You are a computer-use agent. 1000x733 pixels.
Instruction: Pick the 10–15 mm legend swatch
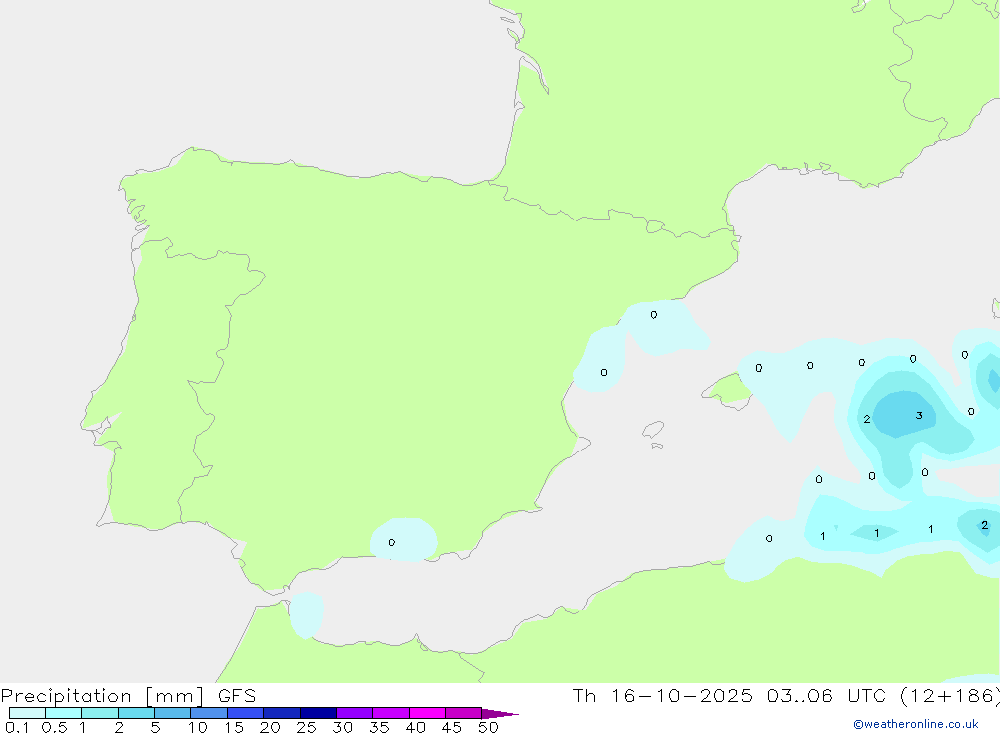209,713
